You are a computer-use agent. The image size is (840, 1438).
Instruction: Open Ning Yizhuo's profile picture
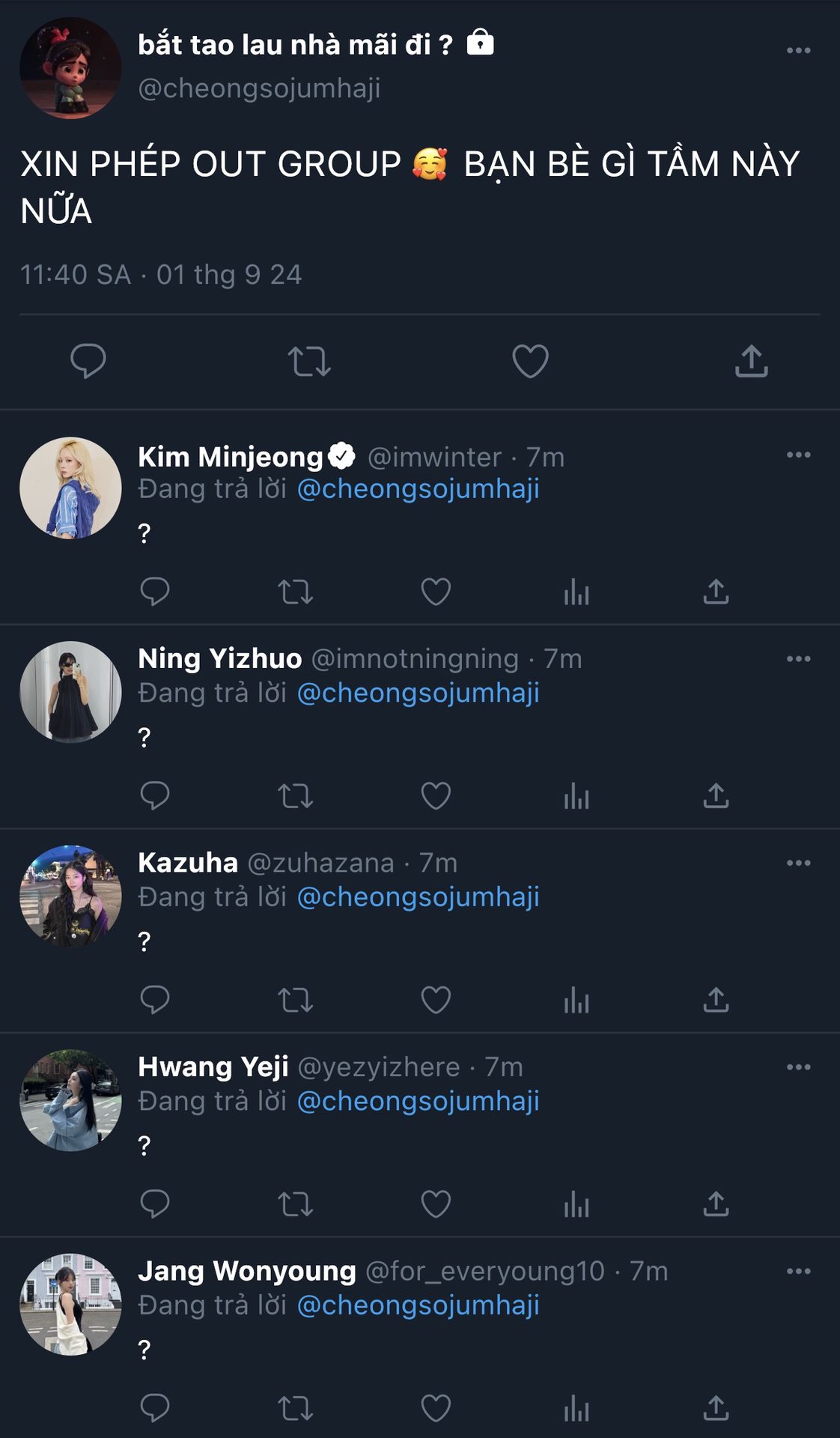[70, 692]
